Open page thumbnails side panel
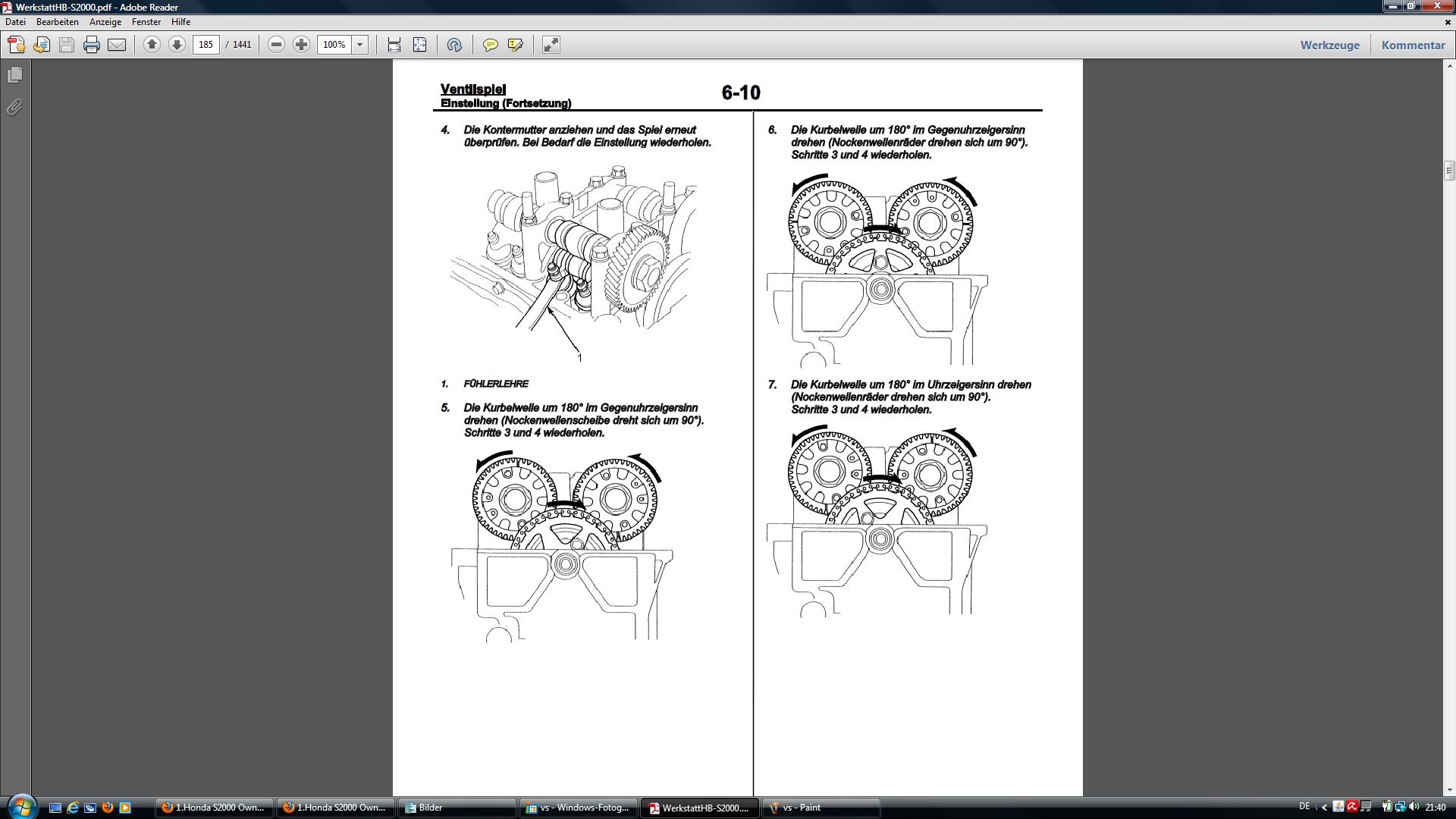 tap(14, 75)
